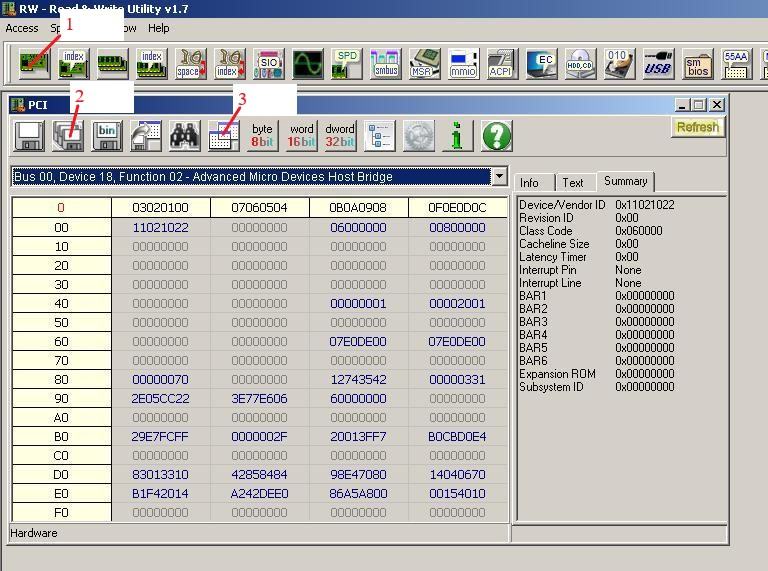The image size is (768, 571).
Task: Open the PCI access tool
Action: [x=34, y=64]
